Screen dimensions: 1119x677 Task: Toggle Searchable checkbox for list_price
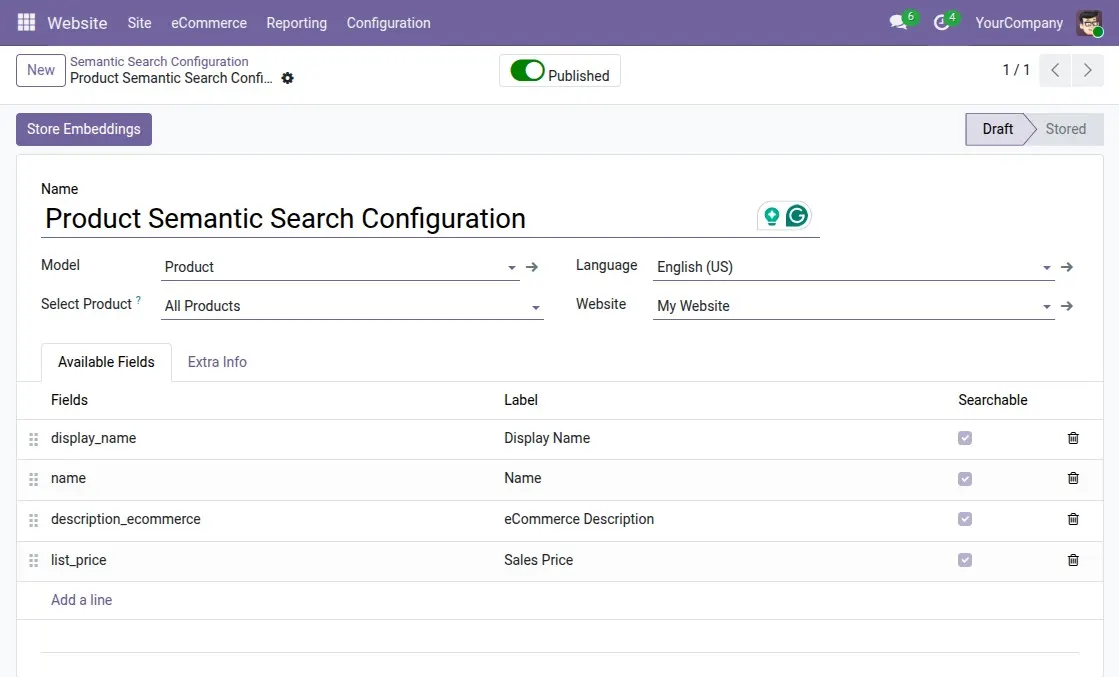(965, 560)
